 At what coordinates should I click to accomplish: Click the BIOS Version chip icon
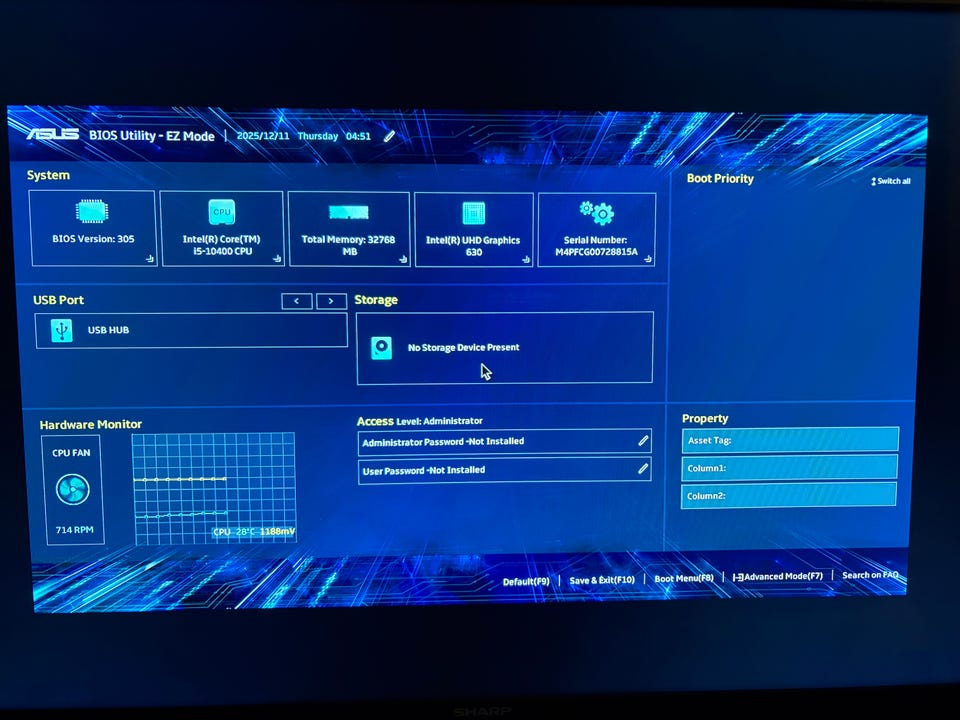pyautogui.click(x=92, y=211)
